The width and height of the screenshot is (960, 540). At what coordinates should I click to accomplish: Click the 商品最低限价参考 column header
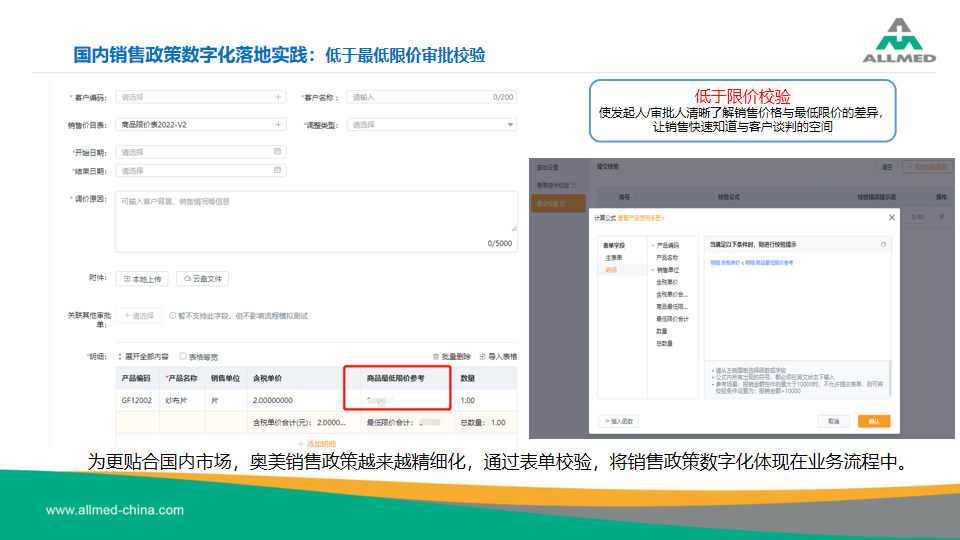coord(396,378)
